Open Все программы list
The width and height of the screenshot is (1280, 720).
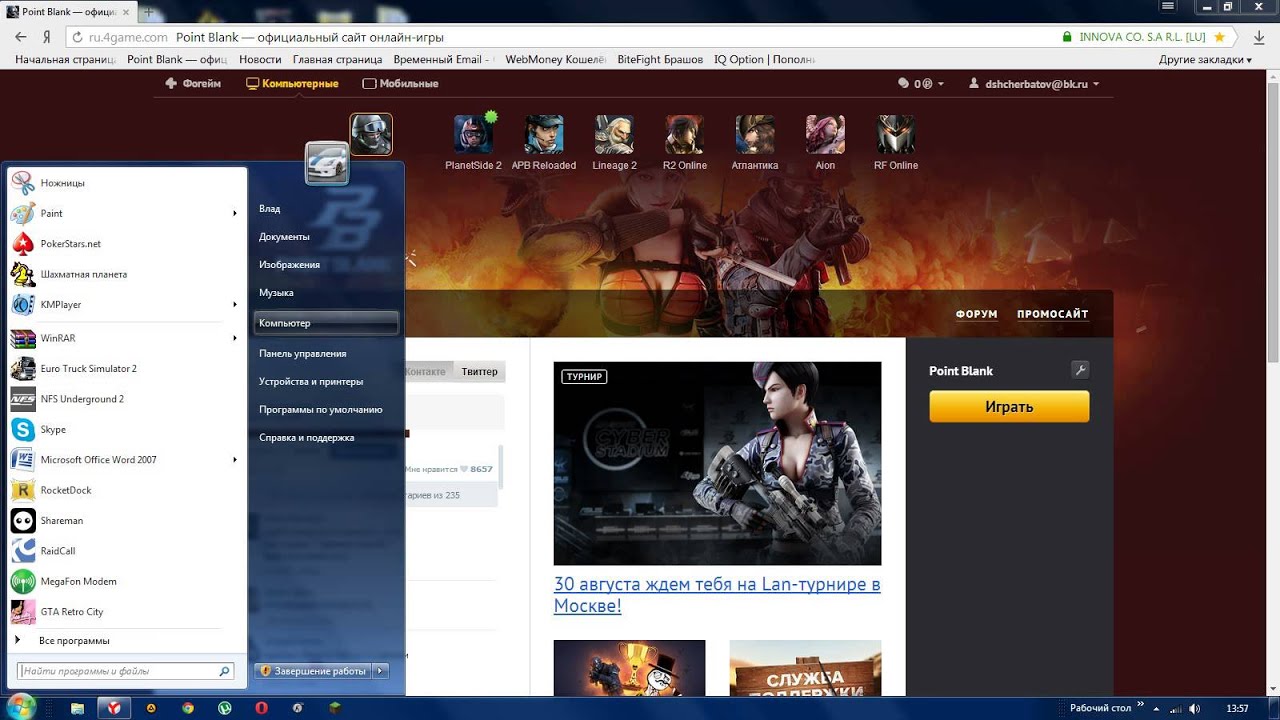(74, 640)
